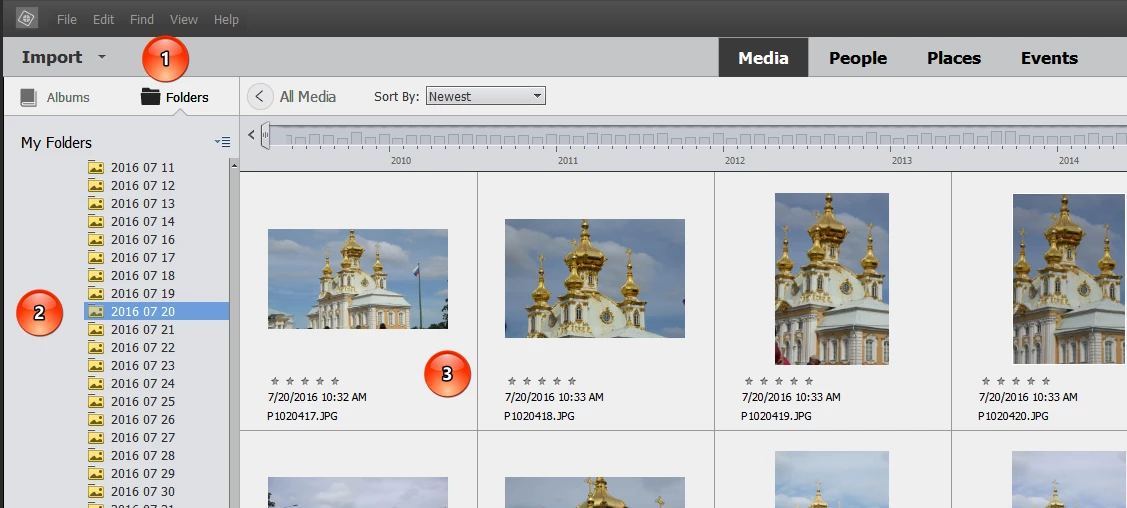
Task: Click the 7/20/2016 10:32 AM date text
Action: pos(317,397)
